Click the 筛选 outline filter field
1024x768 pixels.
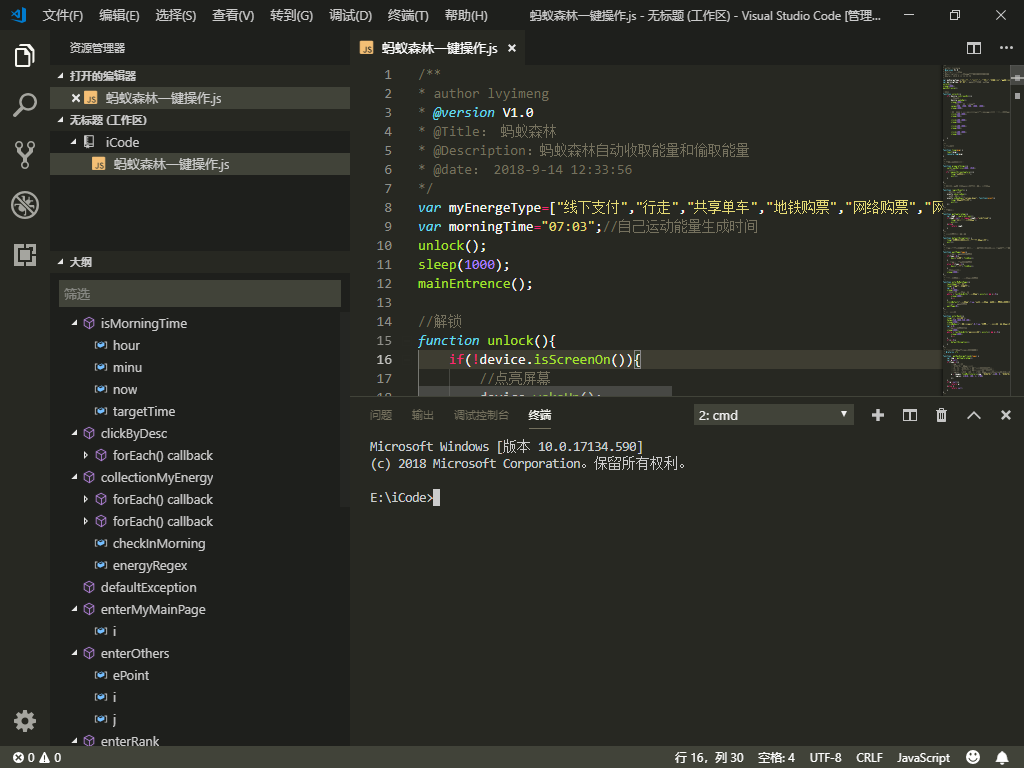tap(200, 294)
